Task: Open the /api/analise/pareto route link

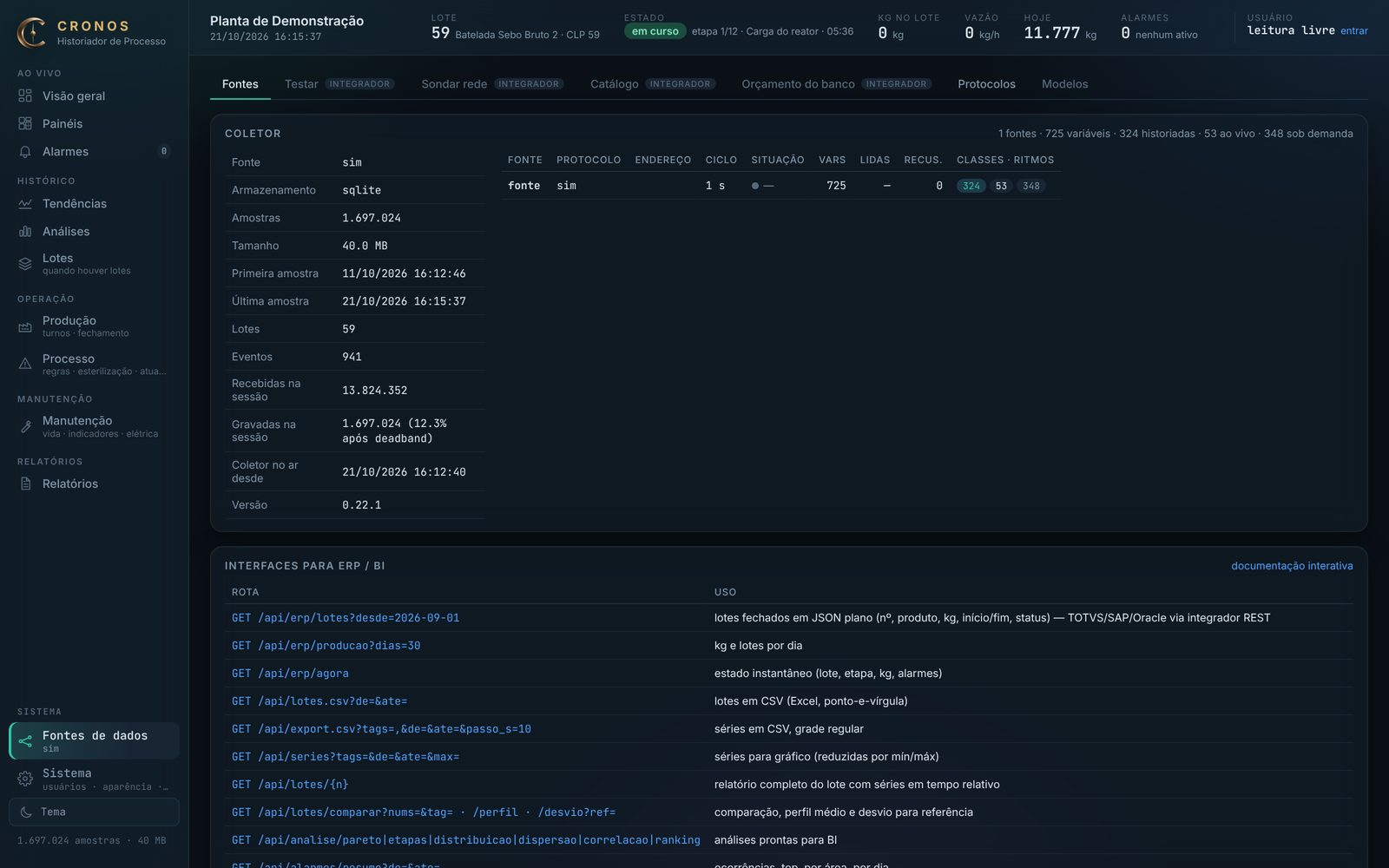Action: click(465, 840)
